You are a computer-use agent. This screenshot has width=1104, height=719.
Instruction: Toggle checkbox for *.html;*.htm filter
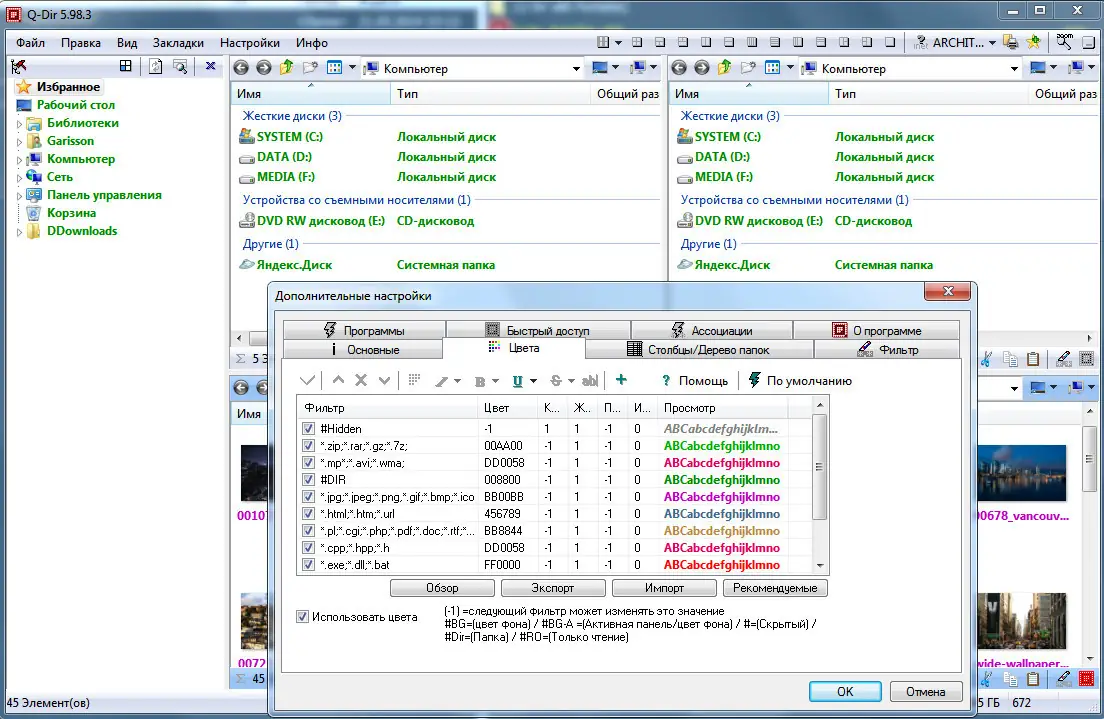[308, 513]
